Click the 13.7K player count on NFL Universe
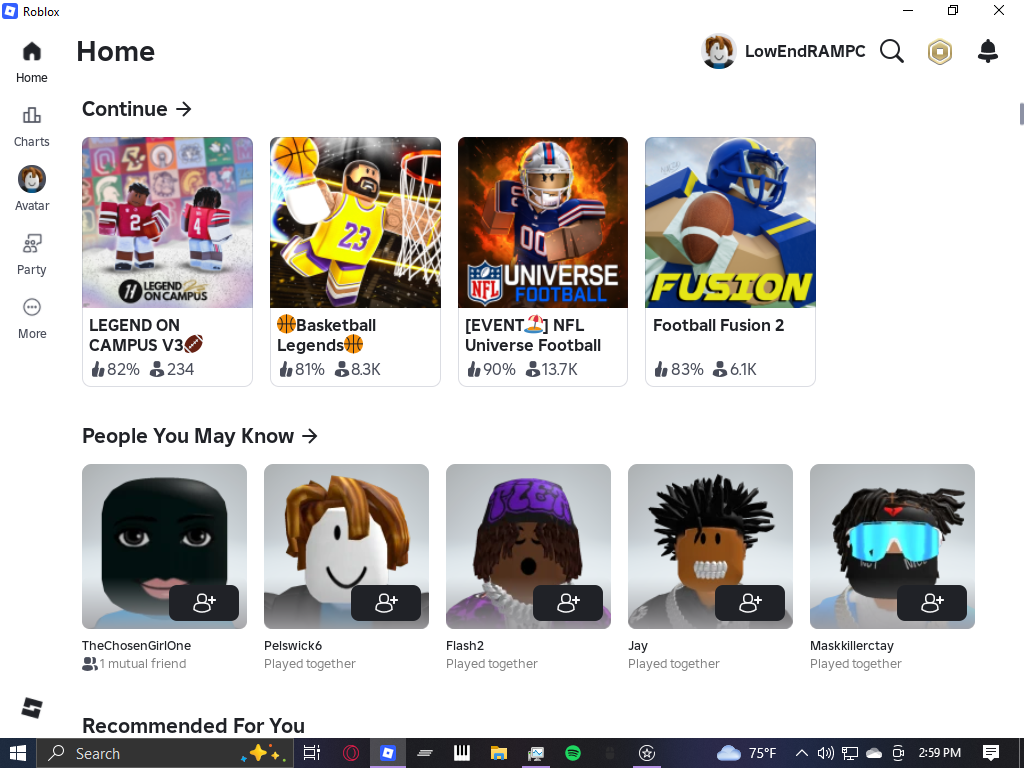The image size is (1024, 768). point(552,369)
